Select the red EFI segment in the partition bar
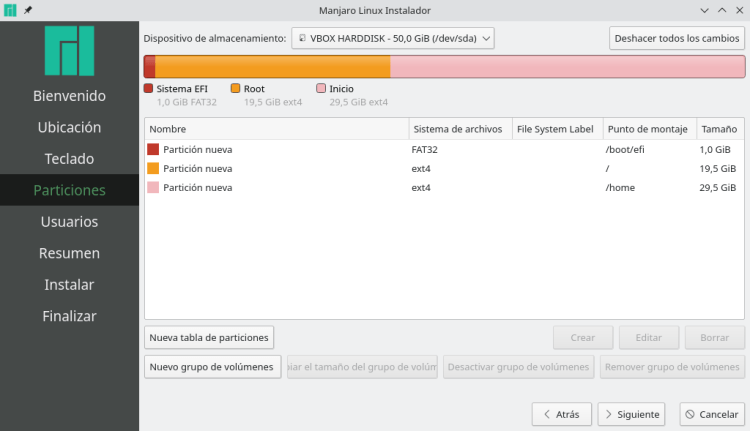This screenshot has width=750, height=431. (150, 66)
